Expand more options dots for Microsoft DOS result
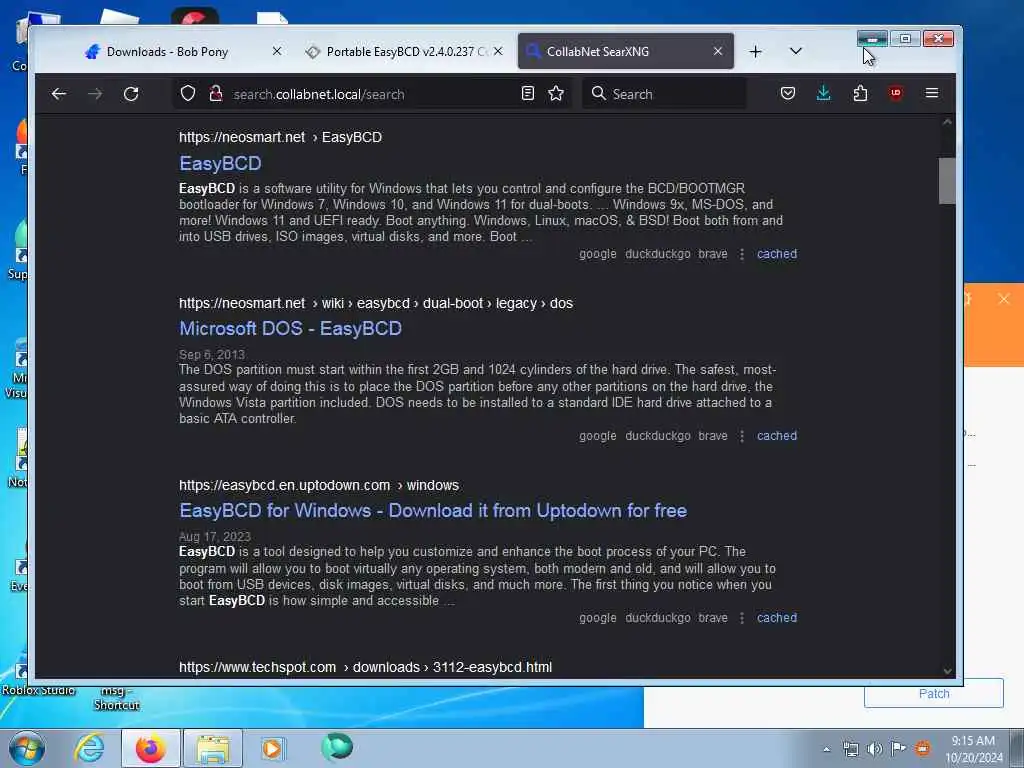 click(742, 436)
